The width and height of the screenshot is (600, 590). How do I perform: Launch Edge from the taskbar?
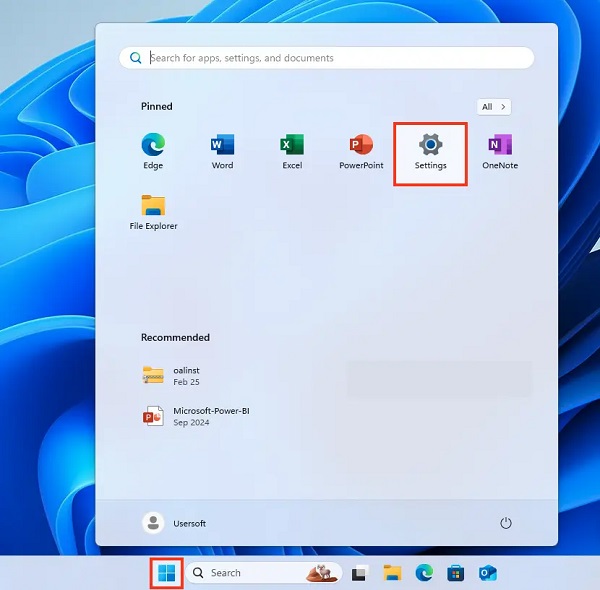pyautogui.click(x=424, y=573)
